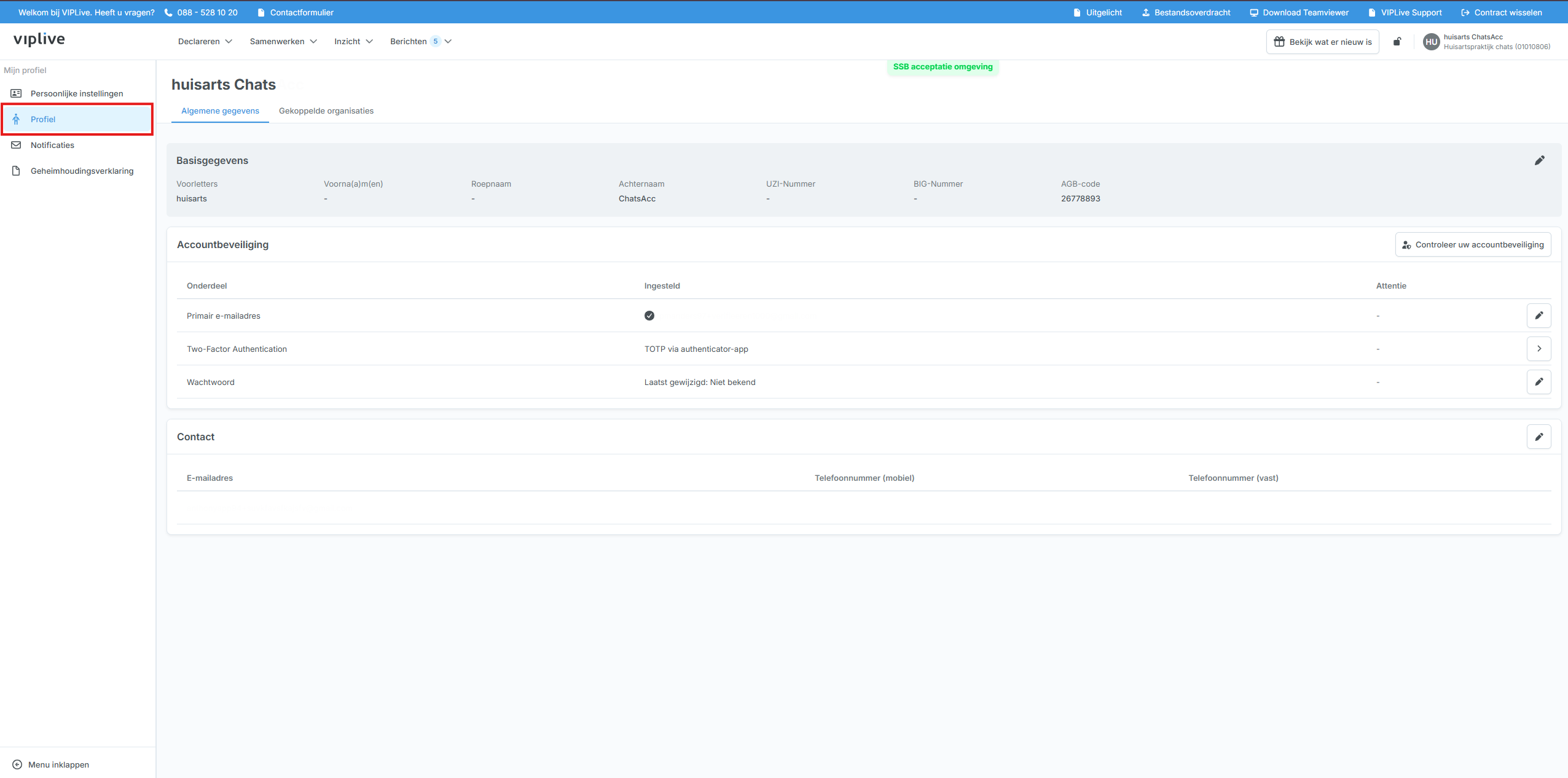Click the Bestandsoverdracht link
This screenshot has width=1568, height=778.
(1186, 12)
